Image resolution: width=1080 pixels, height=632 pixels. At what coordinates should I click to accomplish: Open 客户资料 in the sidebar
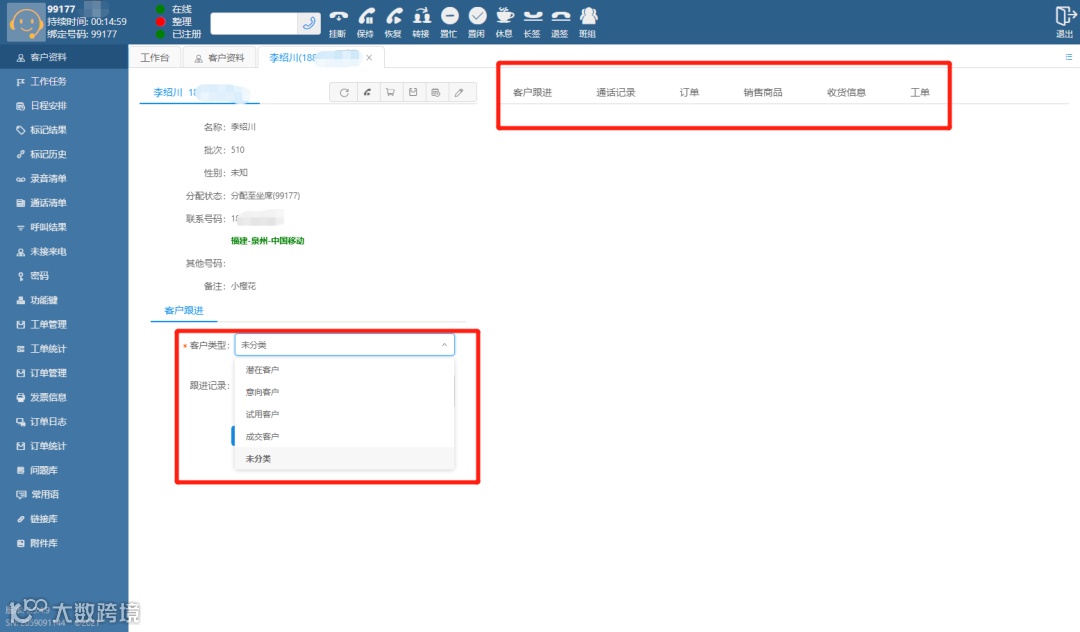tap(64, 57)
